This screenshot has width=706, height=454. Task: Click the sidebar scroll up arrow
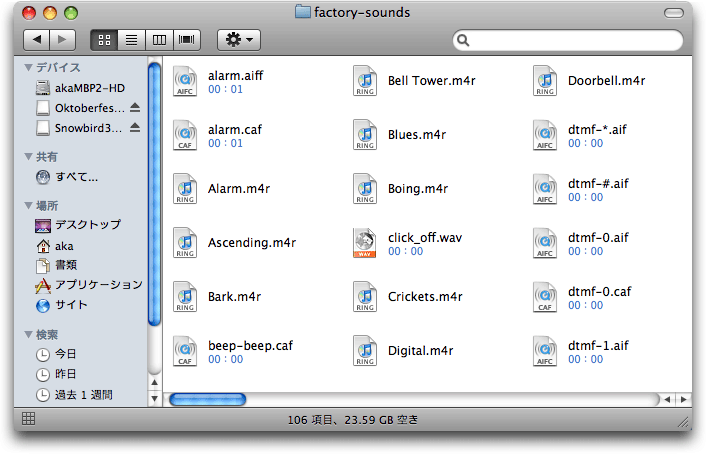click(x=154, y=382)
